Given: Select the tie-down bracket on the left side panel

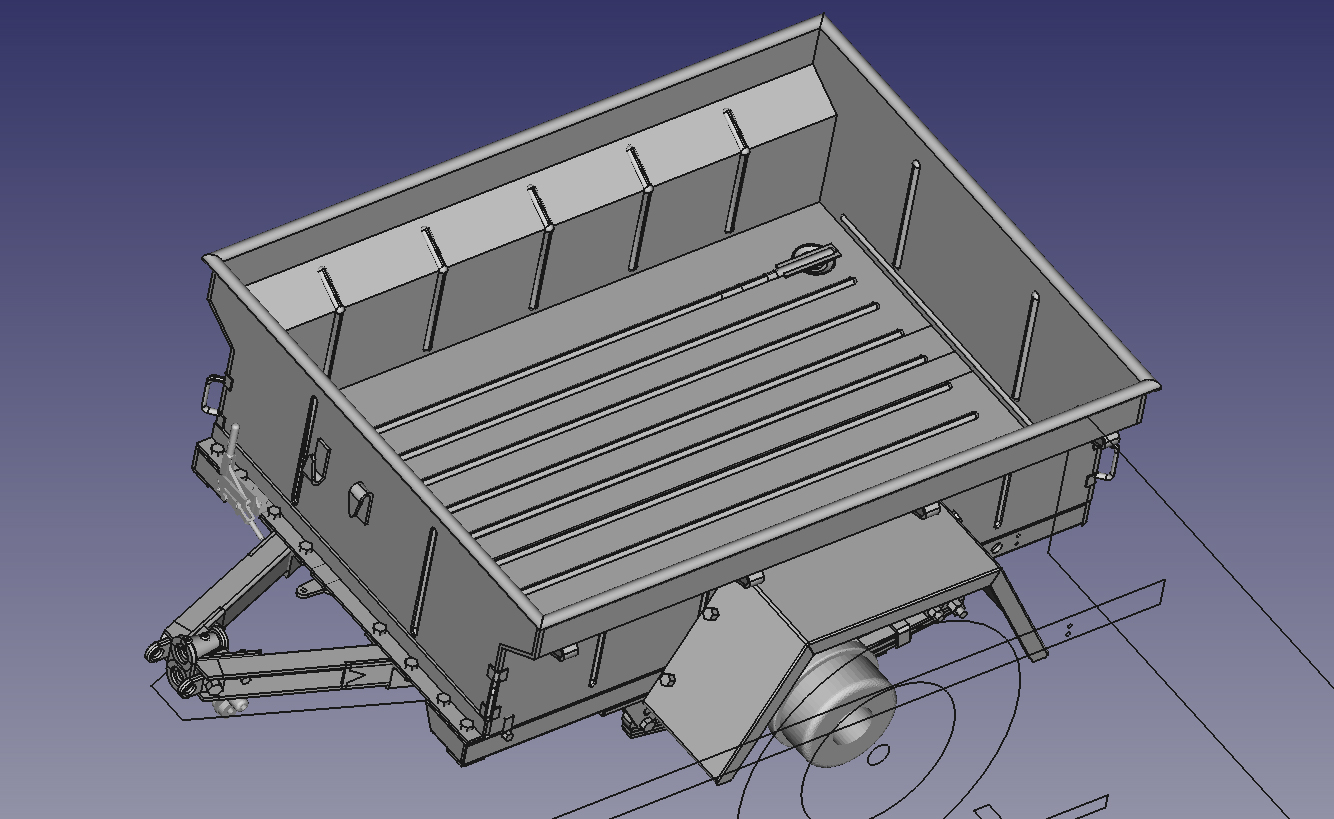Looking at the screenshot, I should pos(361,502).
